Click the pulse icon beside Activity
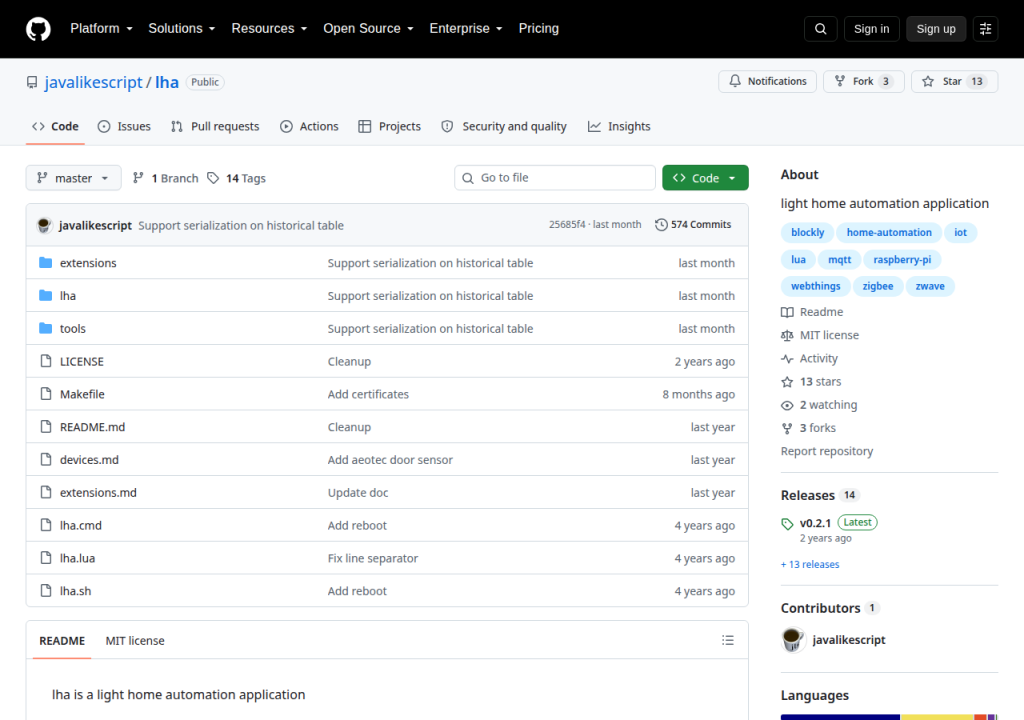 coord(787,359)
